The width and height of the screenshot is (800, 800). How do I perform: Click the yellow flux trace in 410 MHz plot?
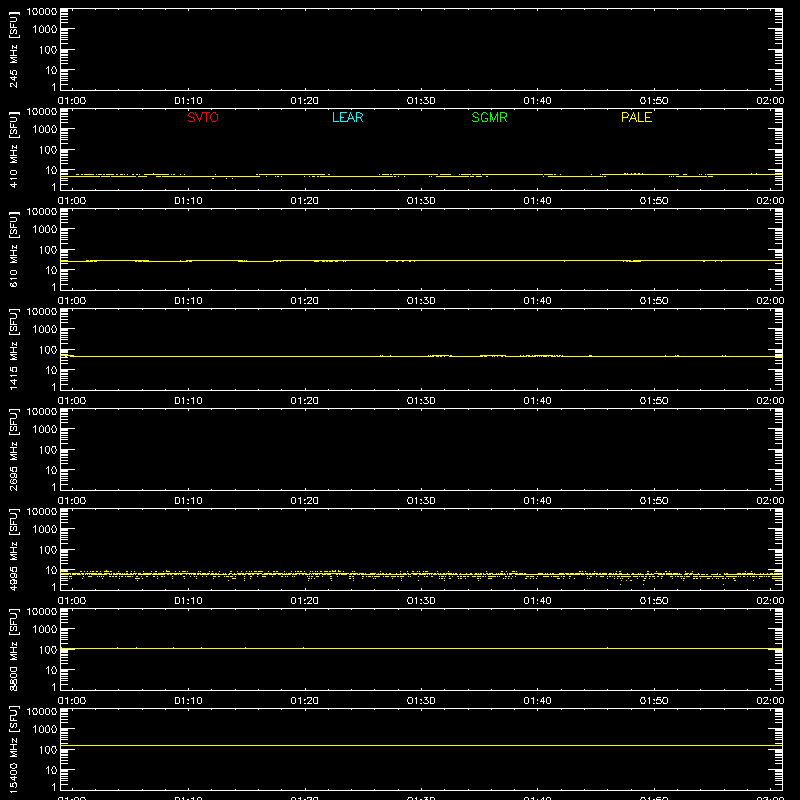click(421, 176)
